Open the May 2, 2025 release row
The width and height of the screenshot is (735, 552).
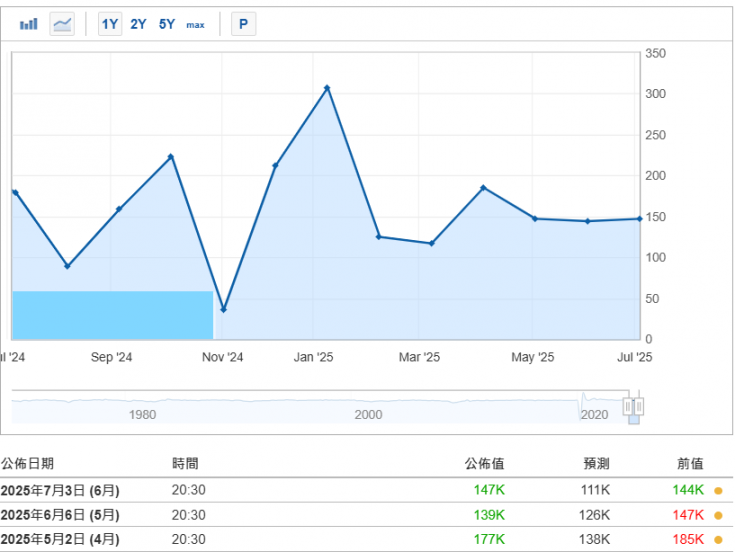(367, 539)
